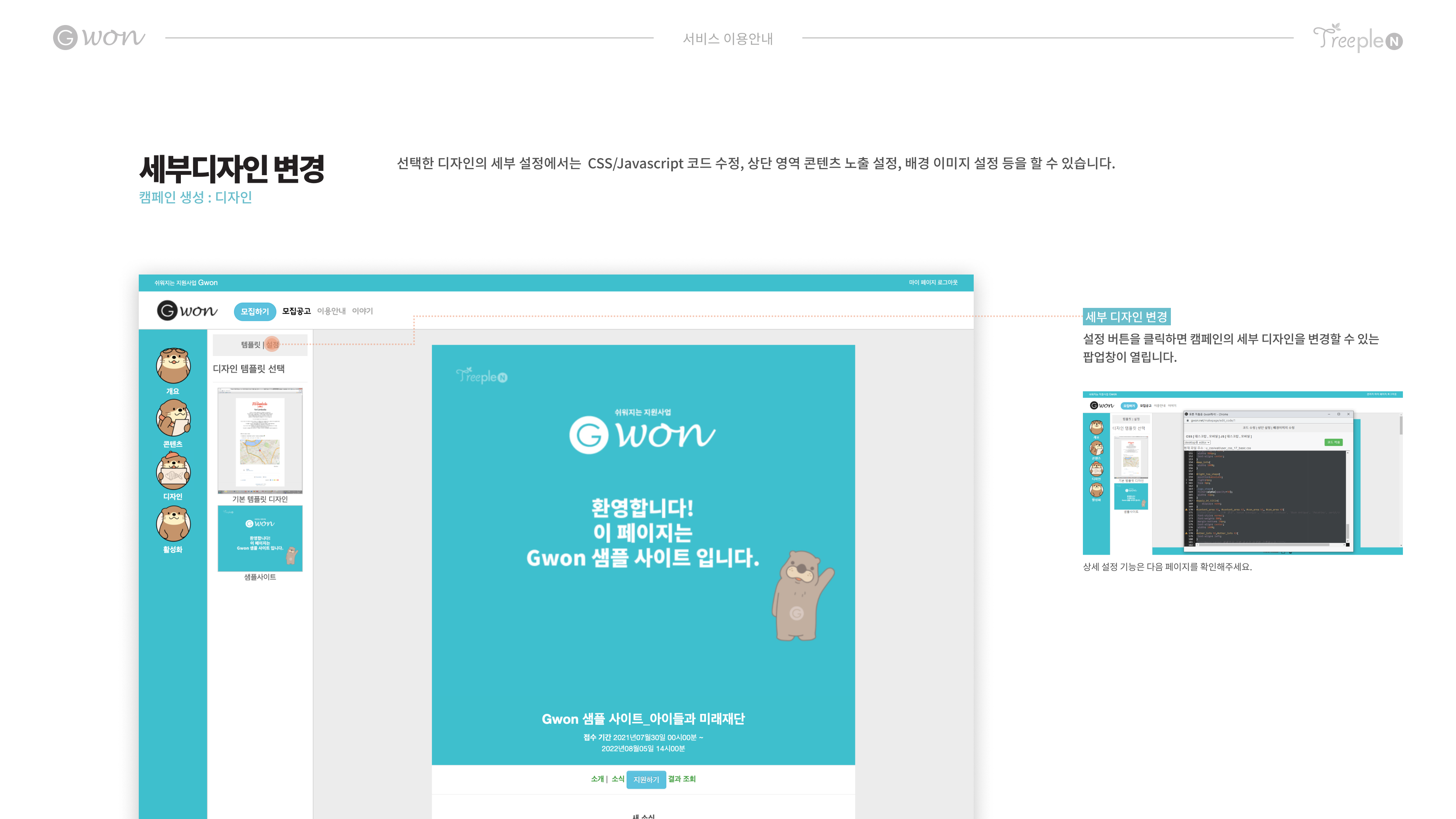Image resolution: width=1456 pixels, height=819 pixels.
Task: Open the 콘텐츠 otter step in the large sidebar
Action: 173,424
